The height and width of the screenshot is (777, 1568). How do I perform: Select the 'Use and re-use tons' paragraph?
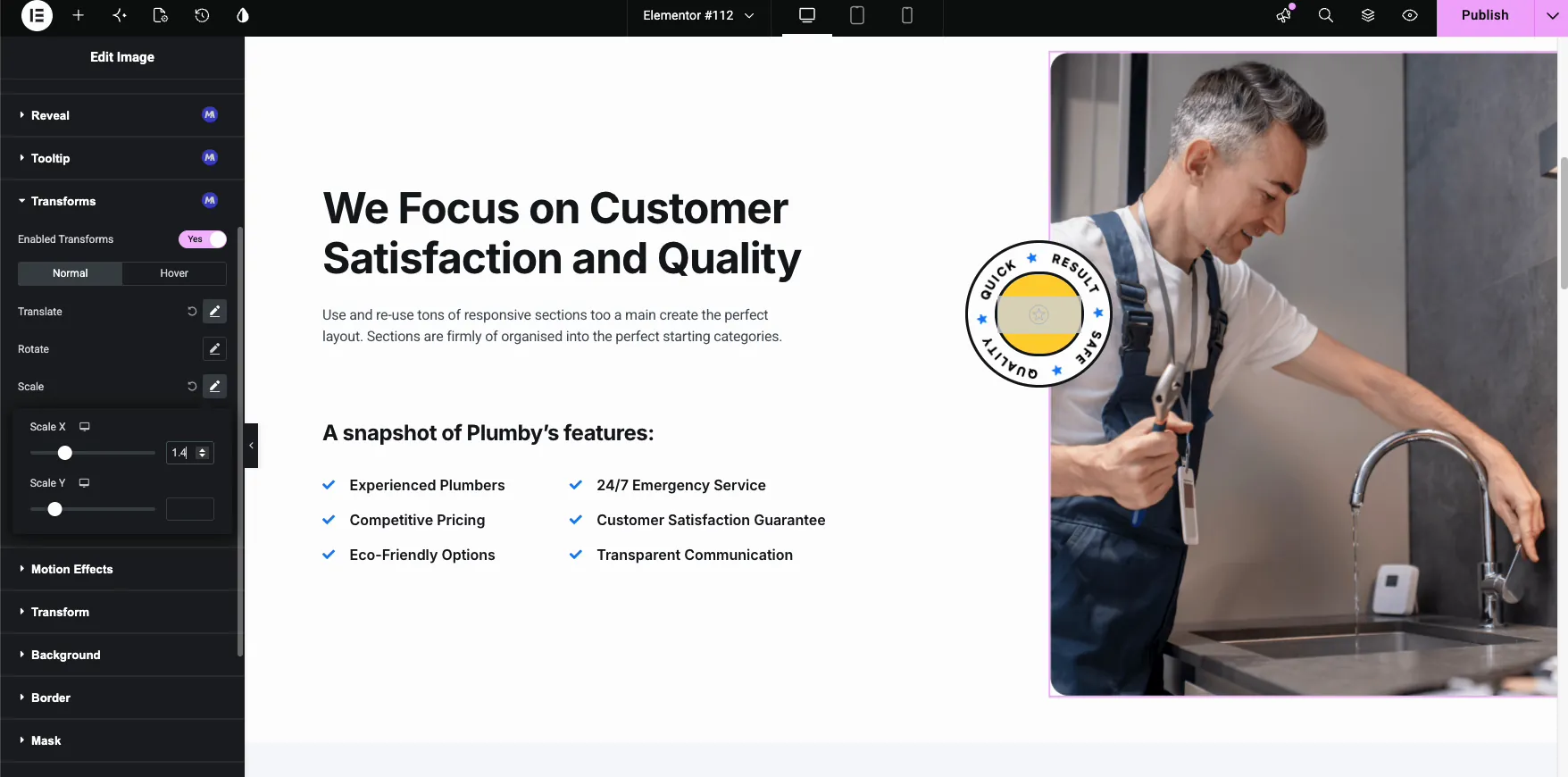tap(552, 326)
